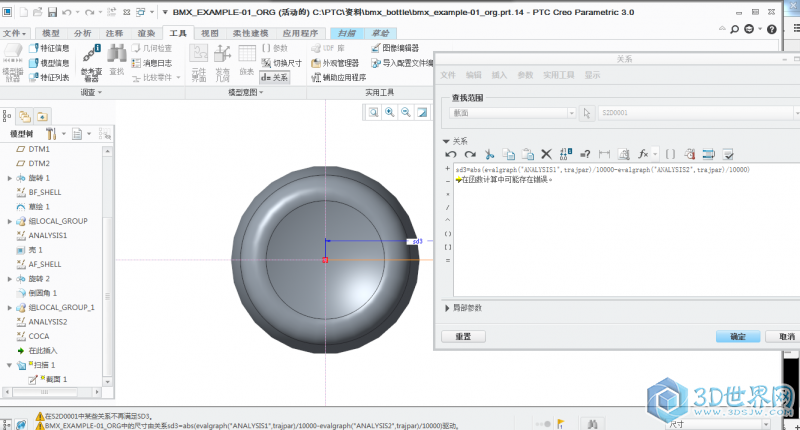
Task: Open 发布几何 publish geometry
Action: click(x=222, y=63)
